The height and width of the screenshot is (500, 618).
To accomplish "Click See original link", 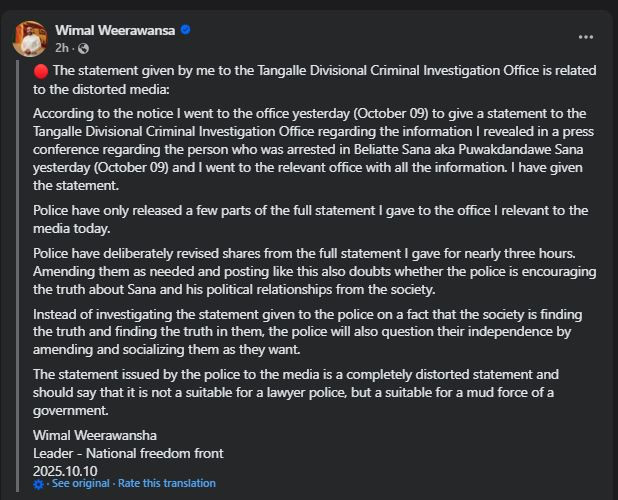I will 80,484.
